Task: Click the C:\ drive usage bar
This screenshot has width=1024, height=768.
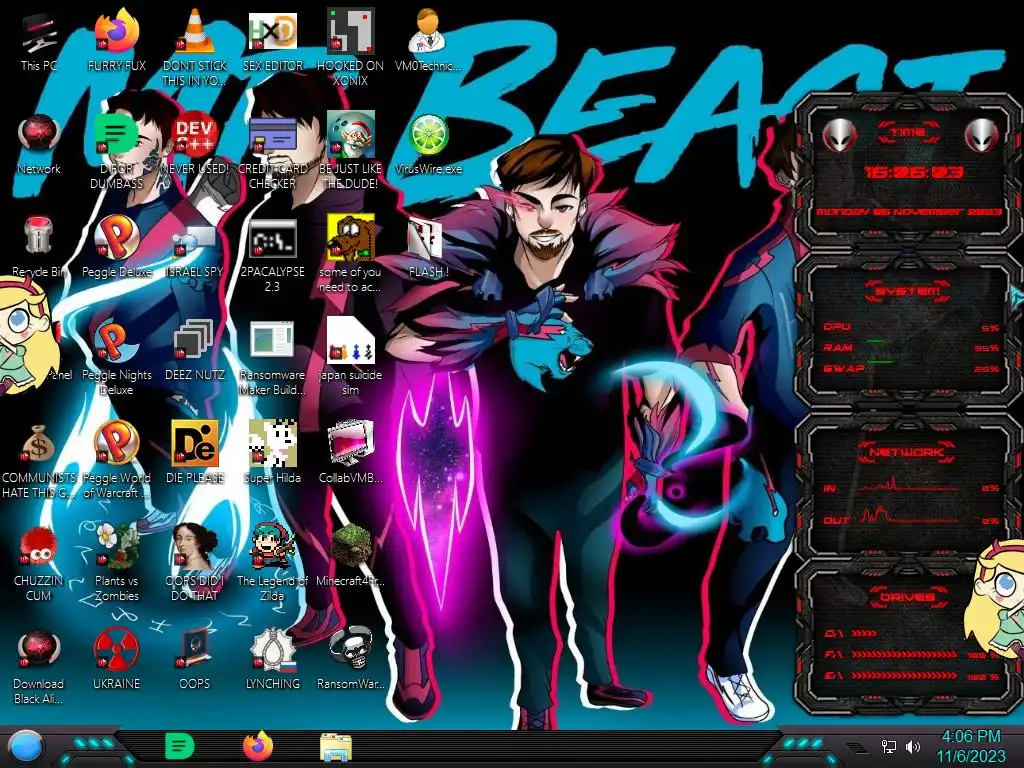Action: [x=864, y=633]
